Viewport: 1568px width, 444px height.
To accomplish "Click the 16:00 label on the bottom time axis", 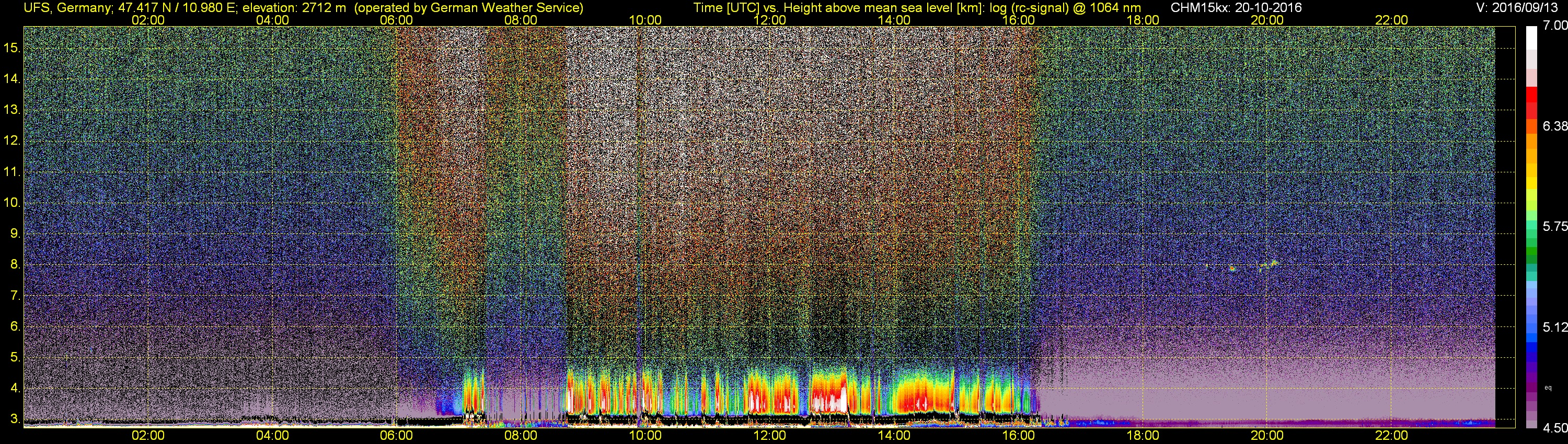I will (1018, 436).
